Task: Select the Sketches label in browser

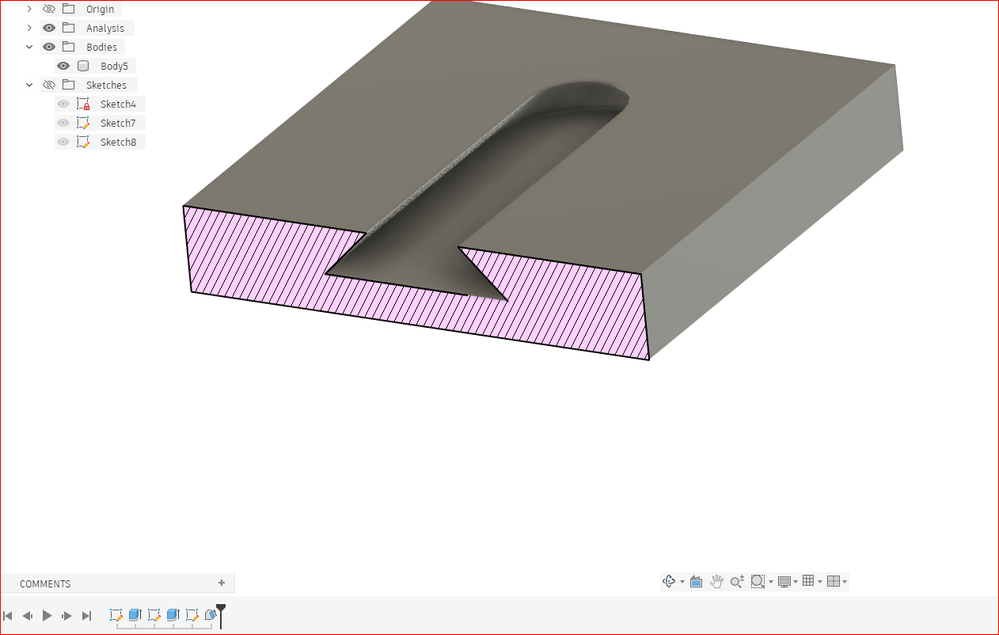Action: [106, 85]
